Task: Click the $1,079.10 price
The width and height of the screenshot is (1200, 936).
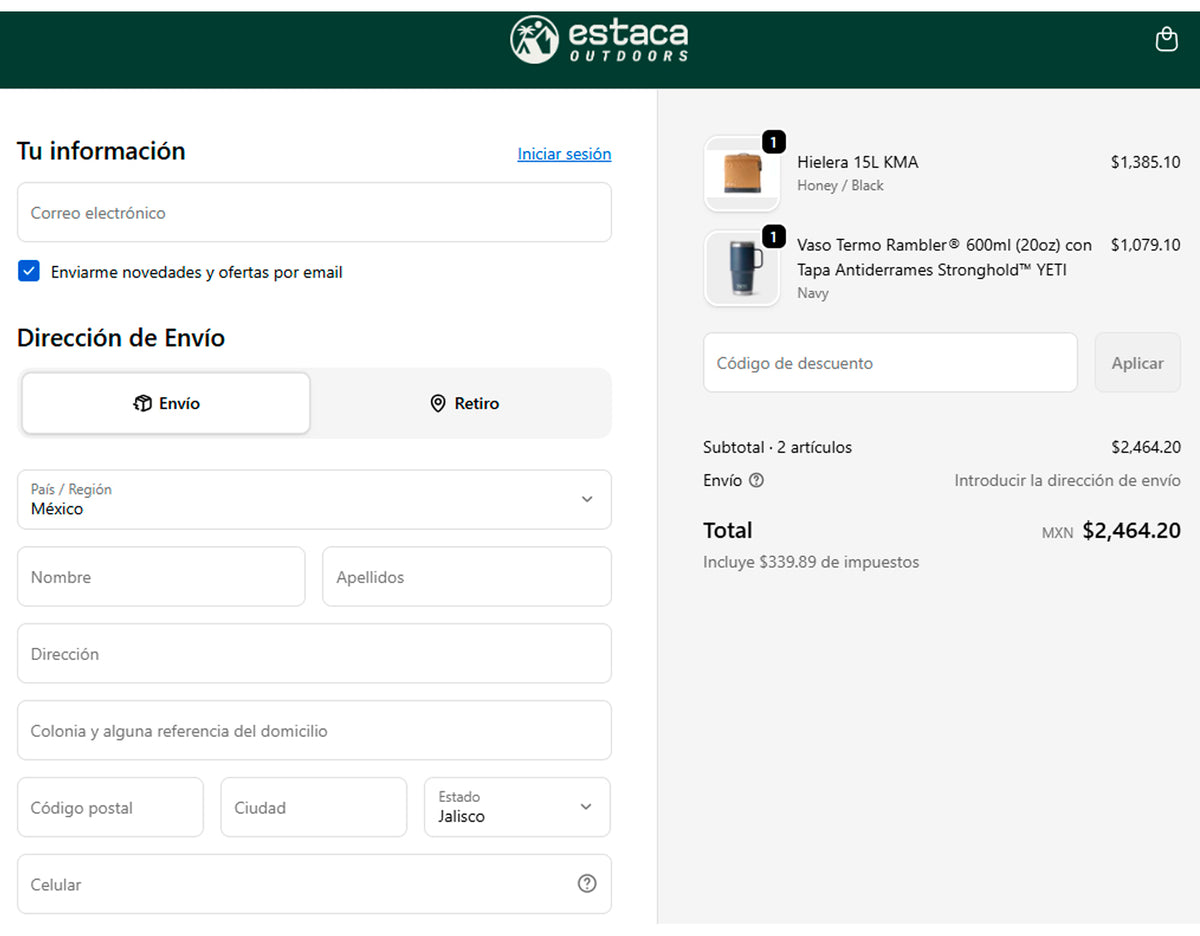Action: (x=1145, y=244)
